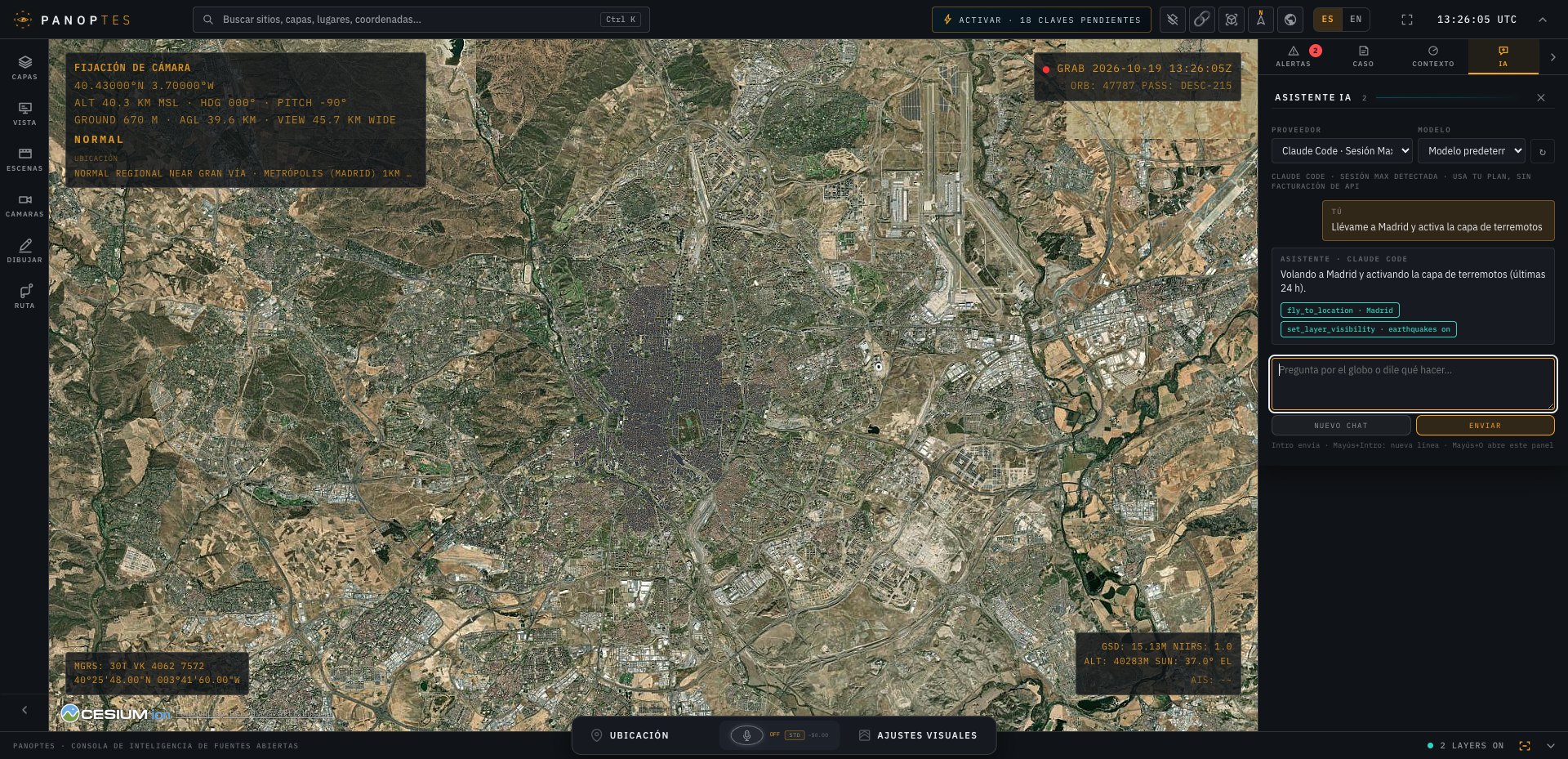The width and height of the screenshot is (1568, 759).
Task: Click the 2 LAYERS ON status text
Action: 1472,746
